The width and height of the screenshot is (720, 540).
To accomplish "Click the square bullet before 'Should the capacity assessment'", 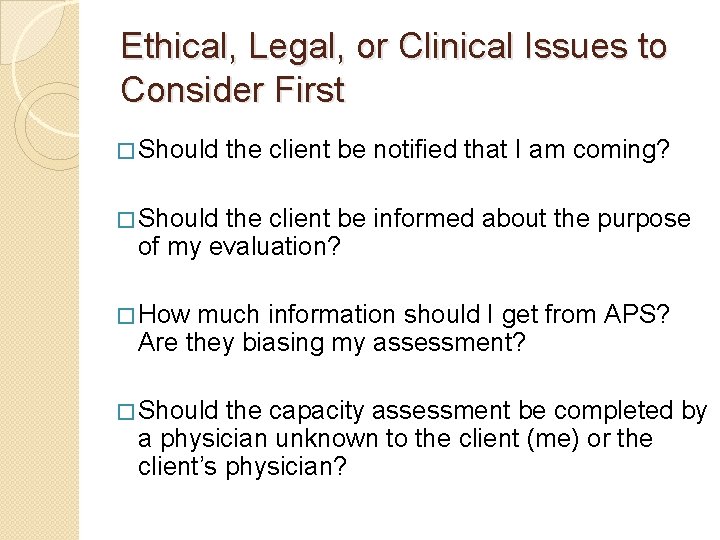I will (x=126, y=412).
